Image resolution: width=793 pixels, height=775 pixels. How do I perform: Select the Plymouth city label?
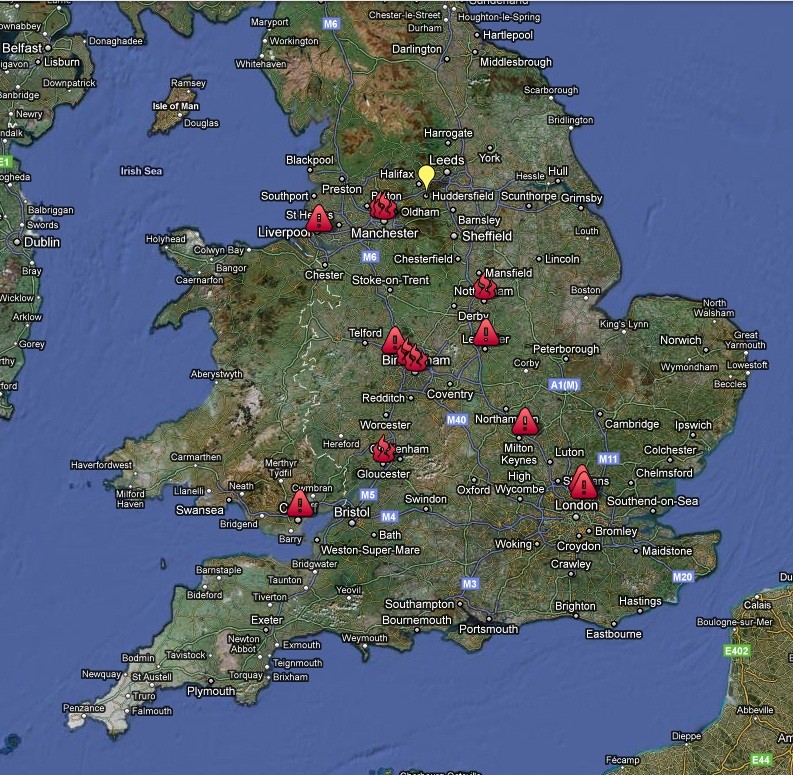210,691
